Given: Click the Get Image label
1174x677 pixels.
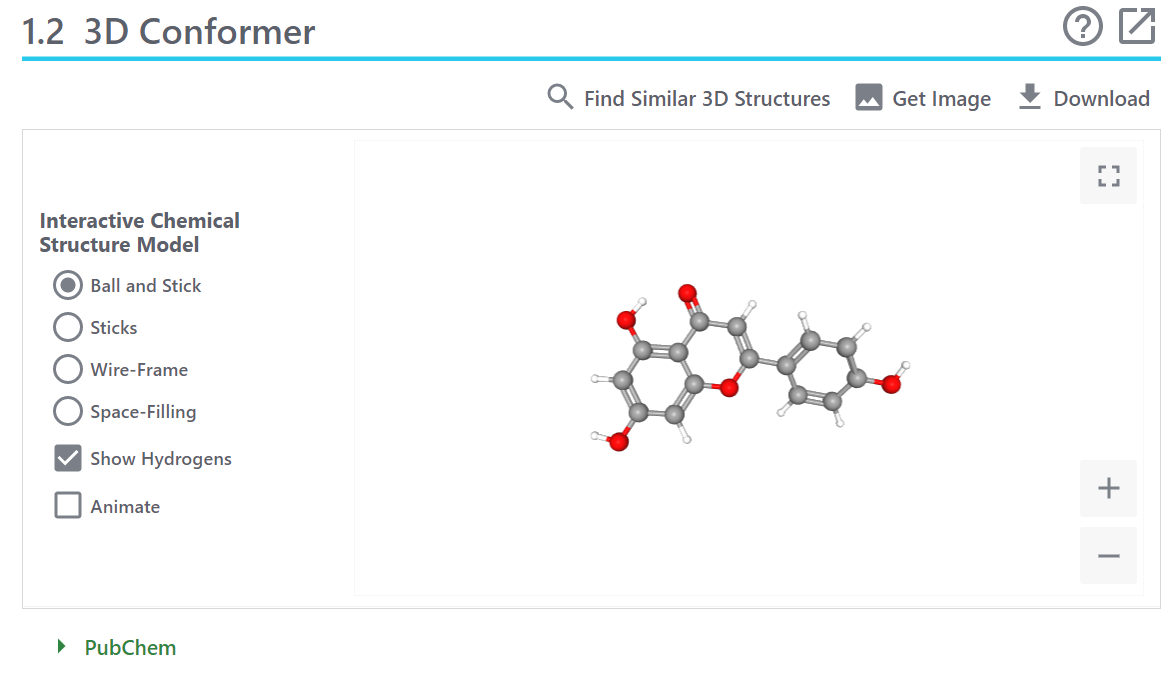Looking at the screenshot, I should [x=941, y=97].
